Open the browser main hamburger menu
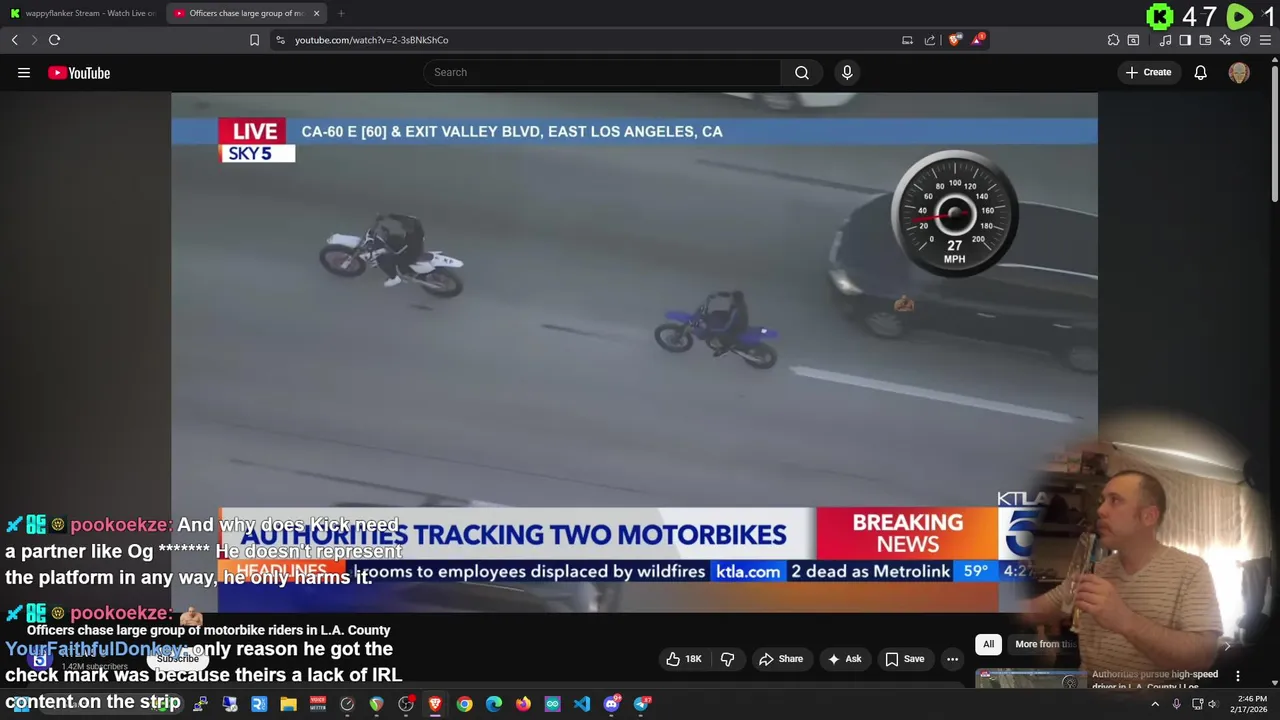The height and width of the screenshot is (720, 1280). (1266, 40)
